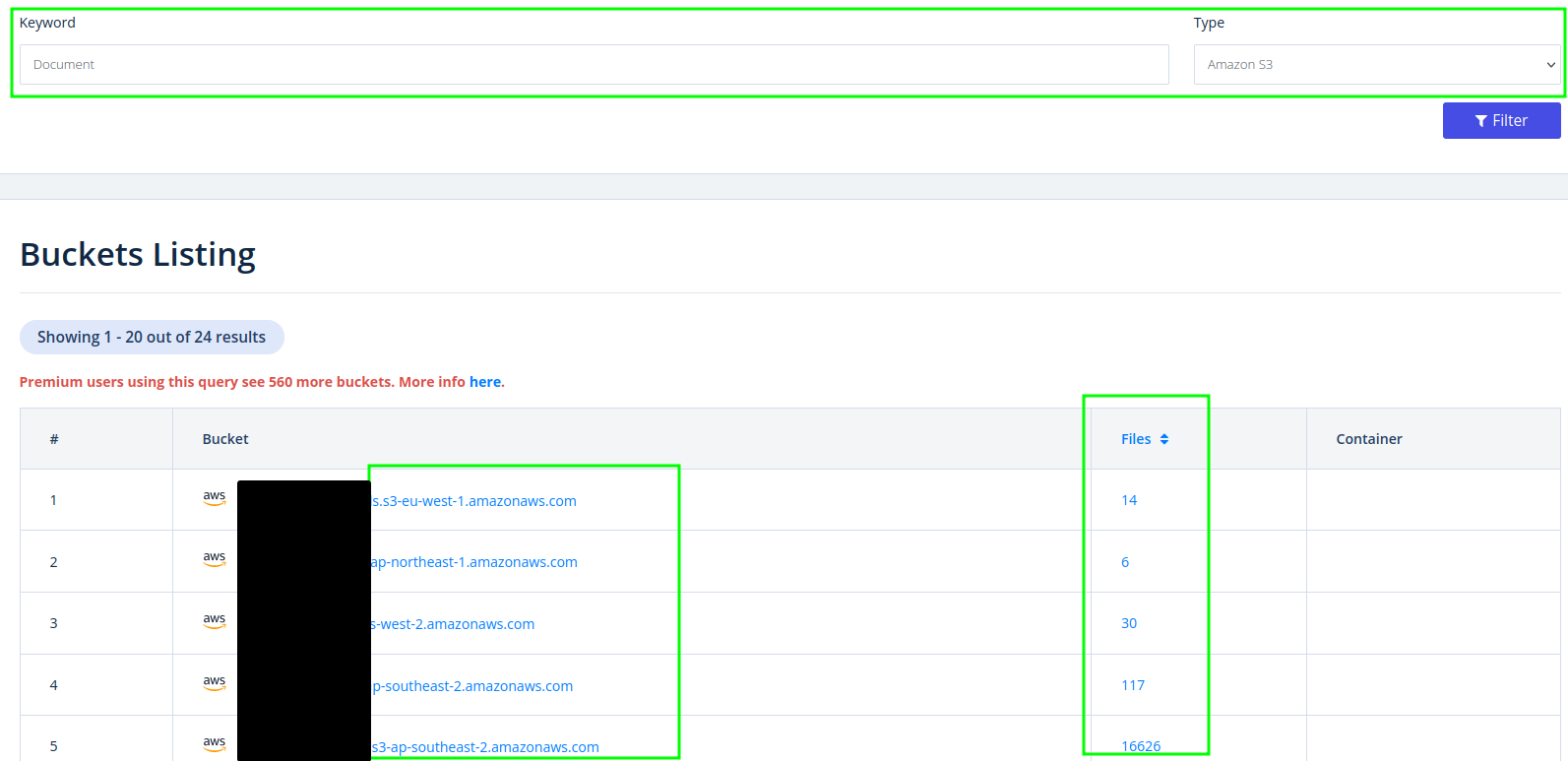
Task: Click the AWS logo in row 3
Action: pyautogui.click(x=215, y=621)
